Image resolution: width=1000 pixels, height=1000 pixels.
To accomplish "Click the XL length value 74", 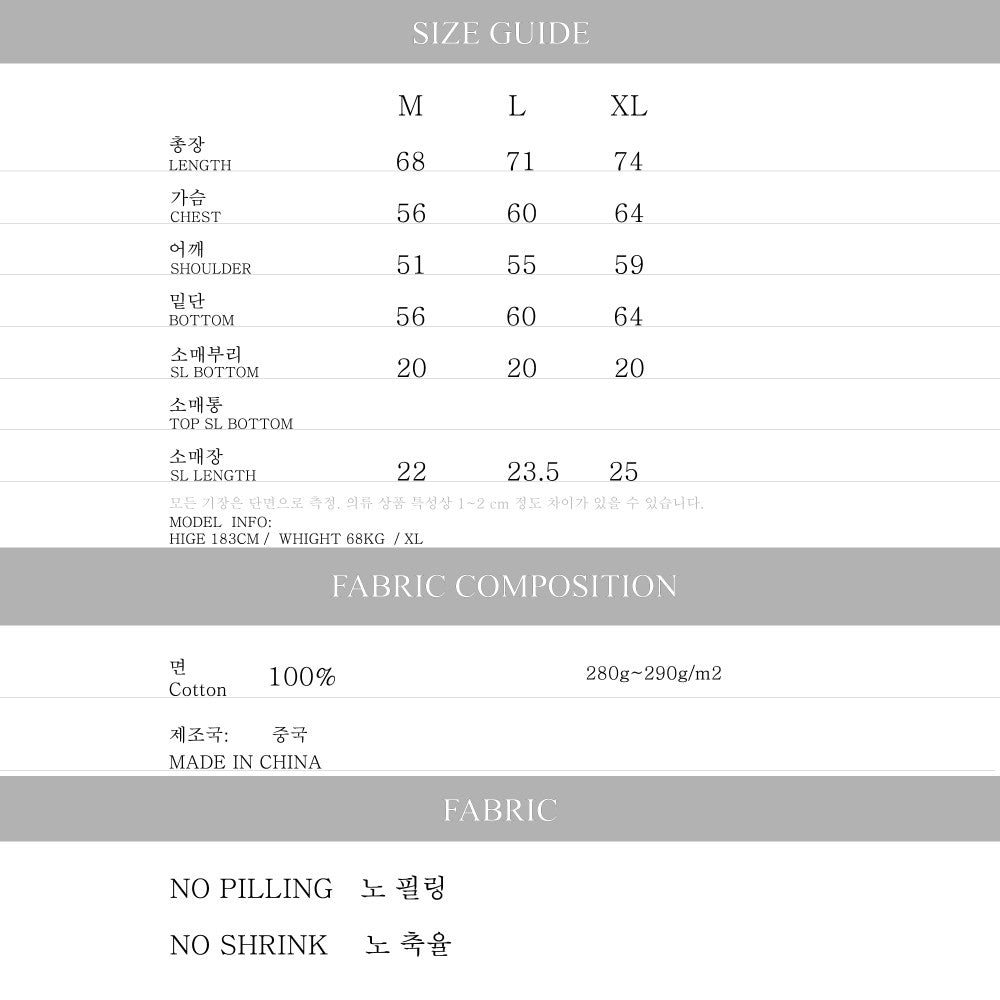I will pos(628,161).
